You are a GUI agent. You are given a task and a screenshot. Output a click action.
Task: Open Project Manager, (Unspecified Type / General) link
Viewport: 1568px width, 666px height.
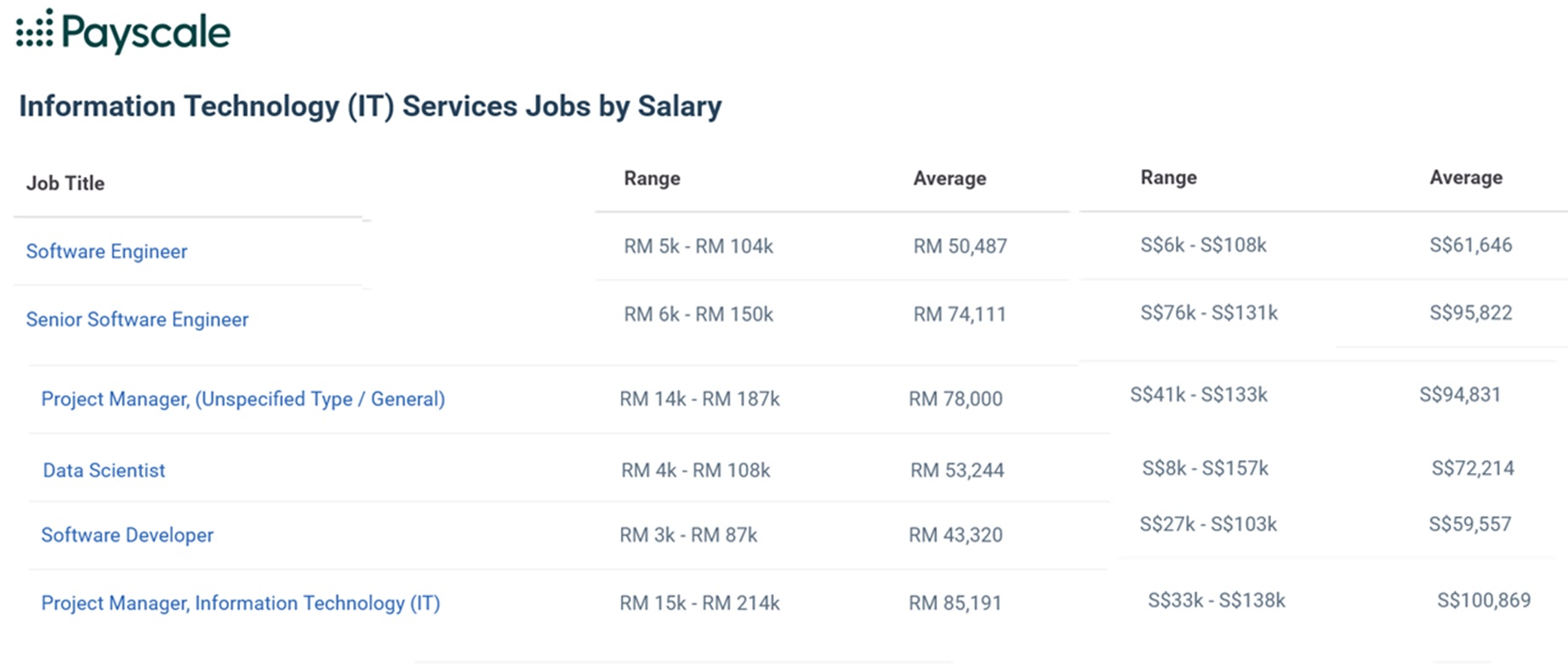(242, 399)
